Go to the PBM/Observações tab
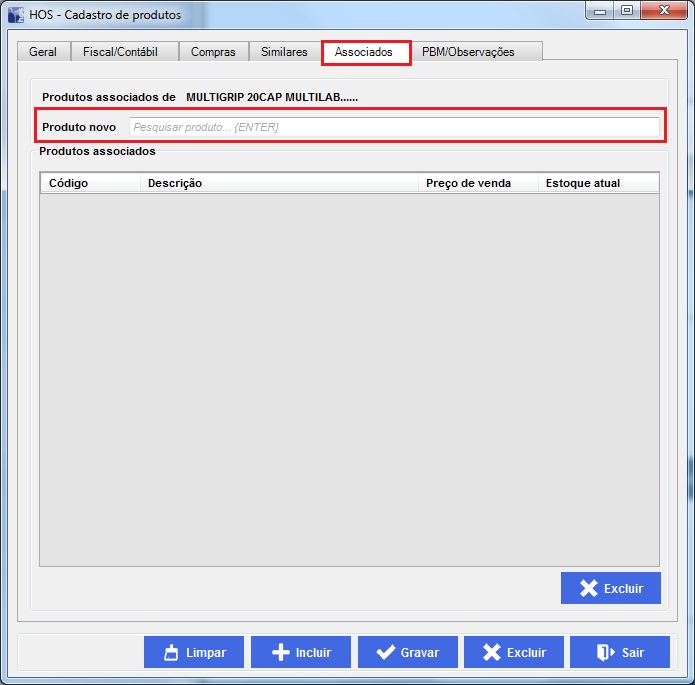Image resolution: width=695 pixels, height=685 pixels. 468,52
